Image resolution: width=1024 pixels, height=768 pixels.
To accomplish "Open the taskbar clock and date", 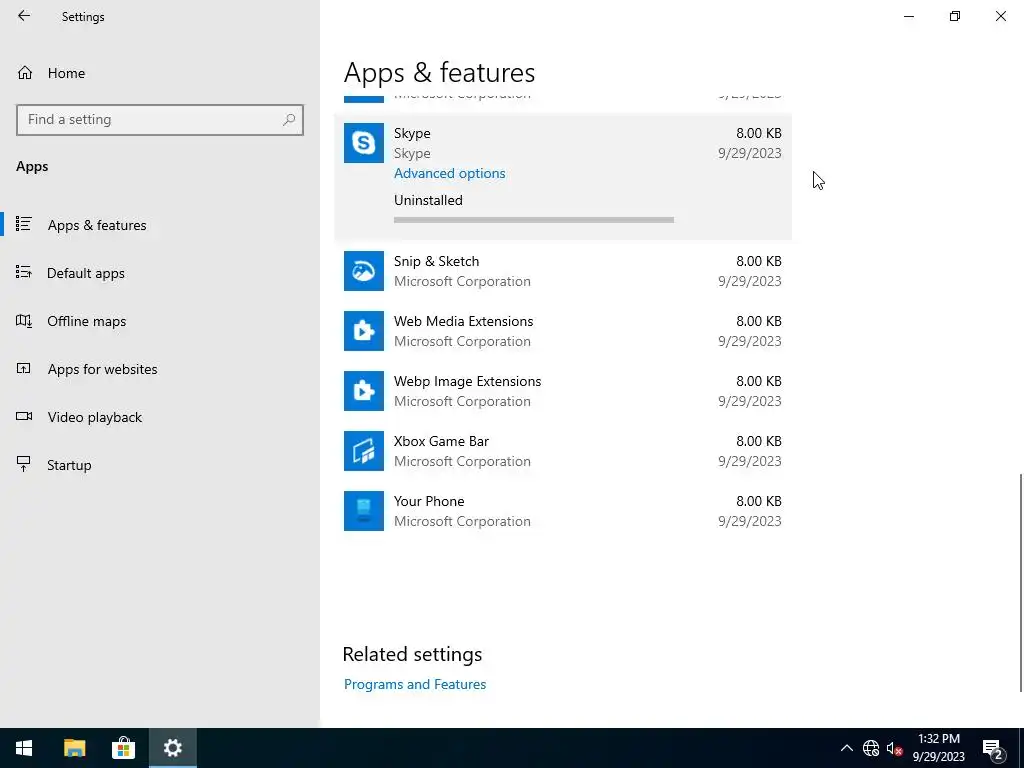I will (938, 748).
